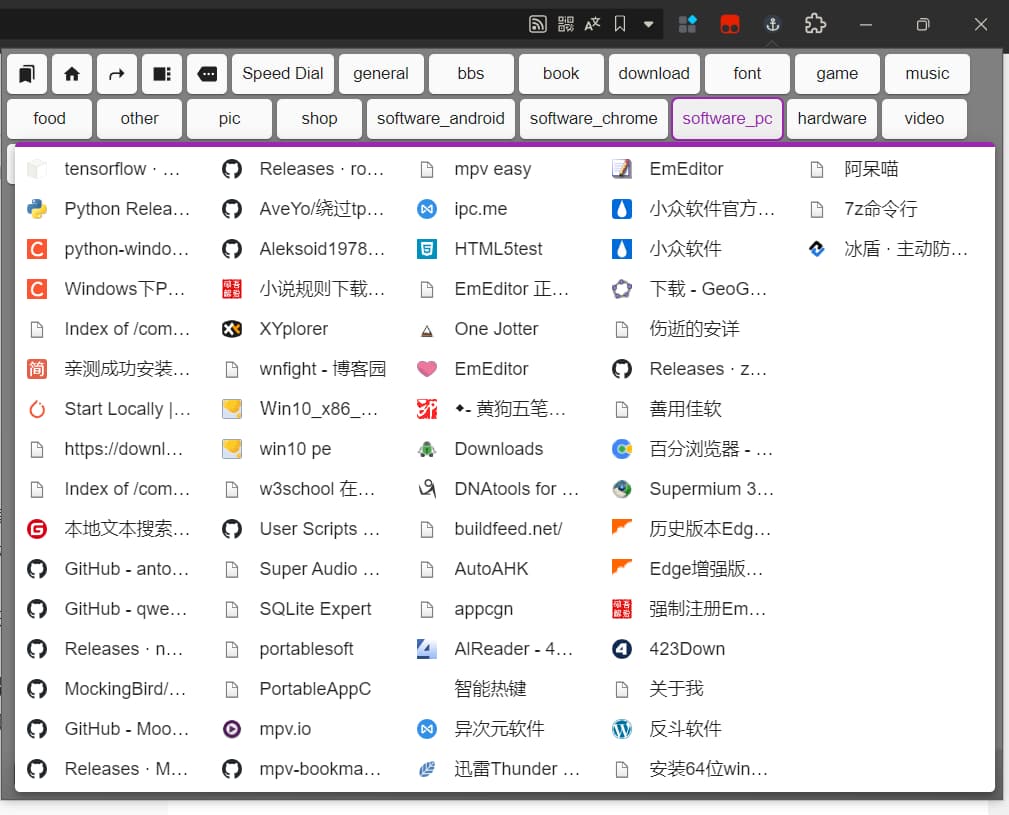
Task: Click the QR code icon in the address bar
Action: click(566, 24)
